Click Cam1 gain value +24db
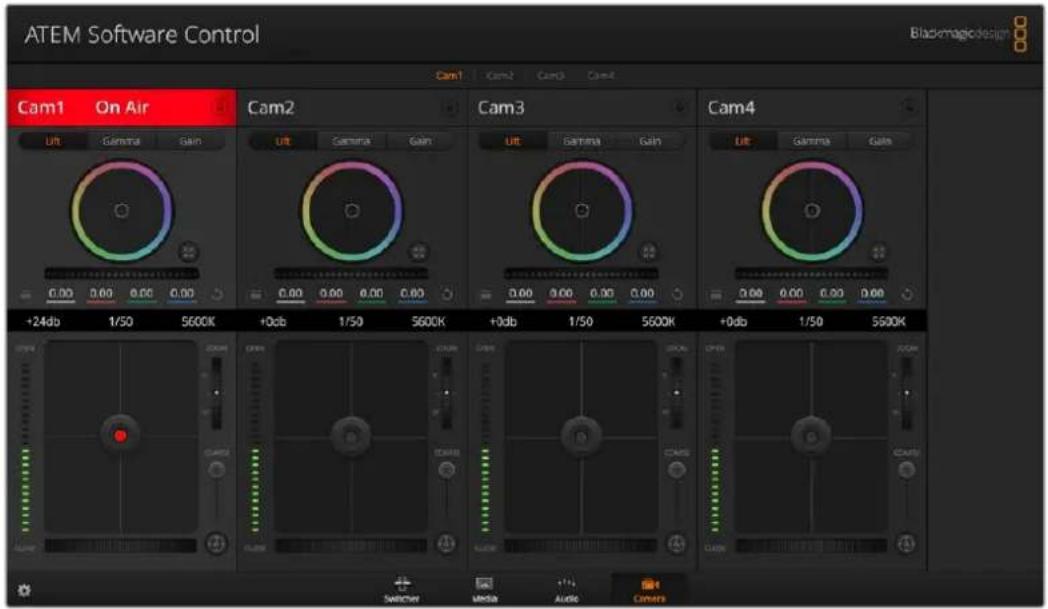The image size is (1048, 609). pyautogui.click(x=43, y=322)
